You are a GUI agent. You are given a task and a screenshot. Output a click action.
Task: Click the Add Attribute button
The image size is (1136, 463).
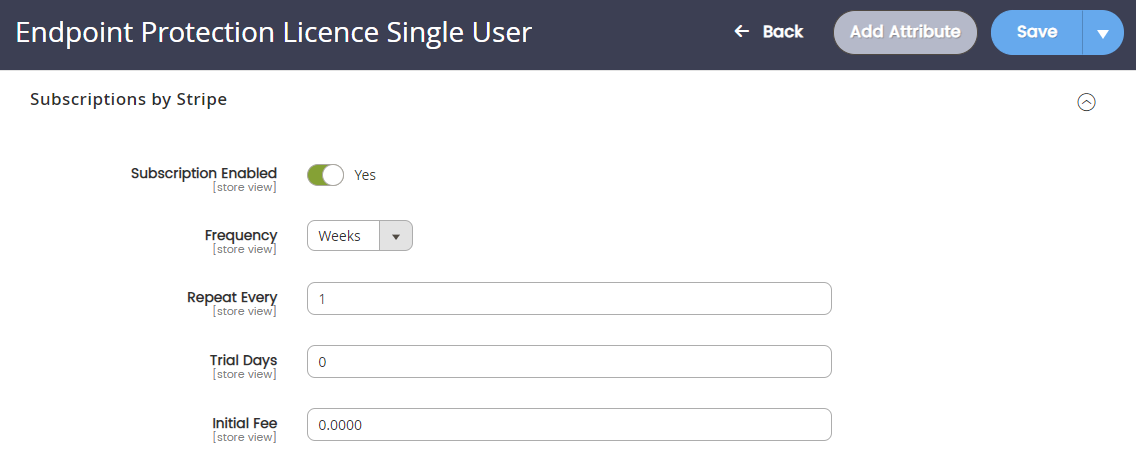click(905, 32)
